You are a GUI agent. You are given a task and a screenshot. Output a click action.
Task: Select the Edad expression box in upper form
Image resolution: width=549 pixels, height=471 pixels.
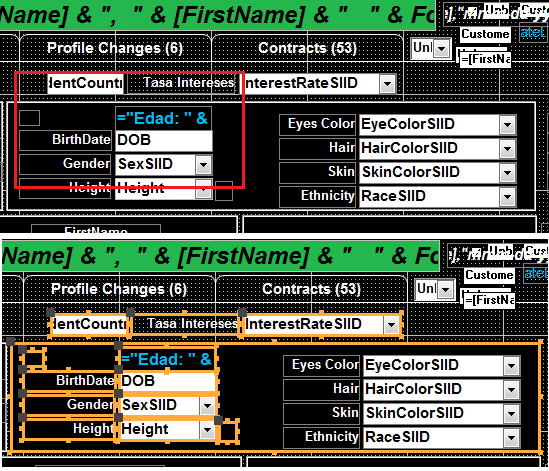click(x=164, y=118)
